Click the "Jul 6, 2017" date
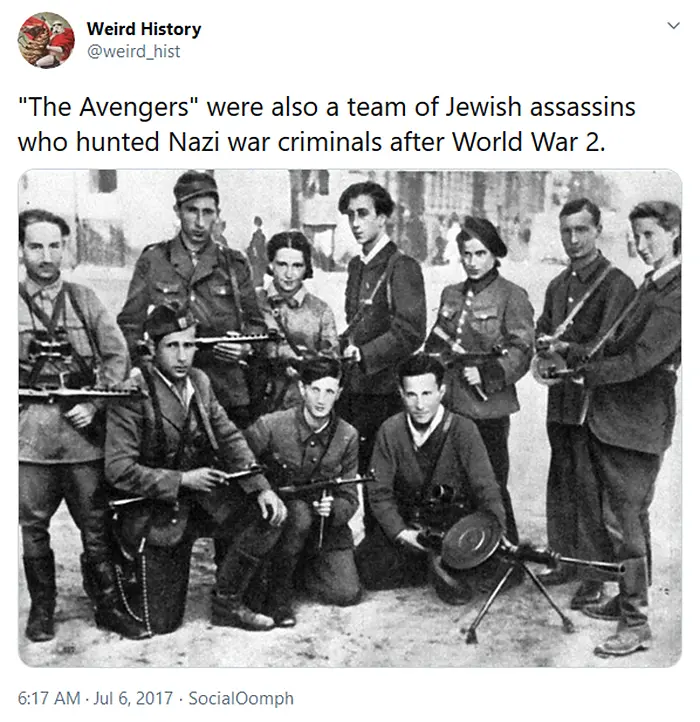The image size is (700, 722). pos(133,698)
